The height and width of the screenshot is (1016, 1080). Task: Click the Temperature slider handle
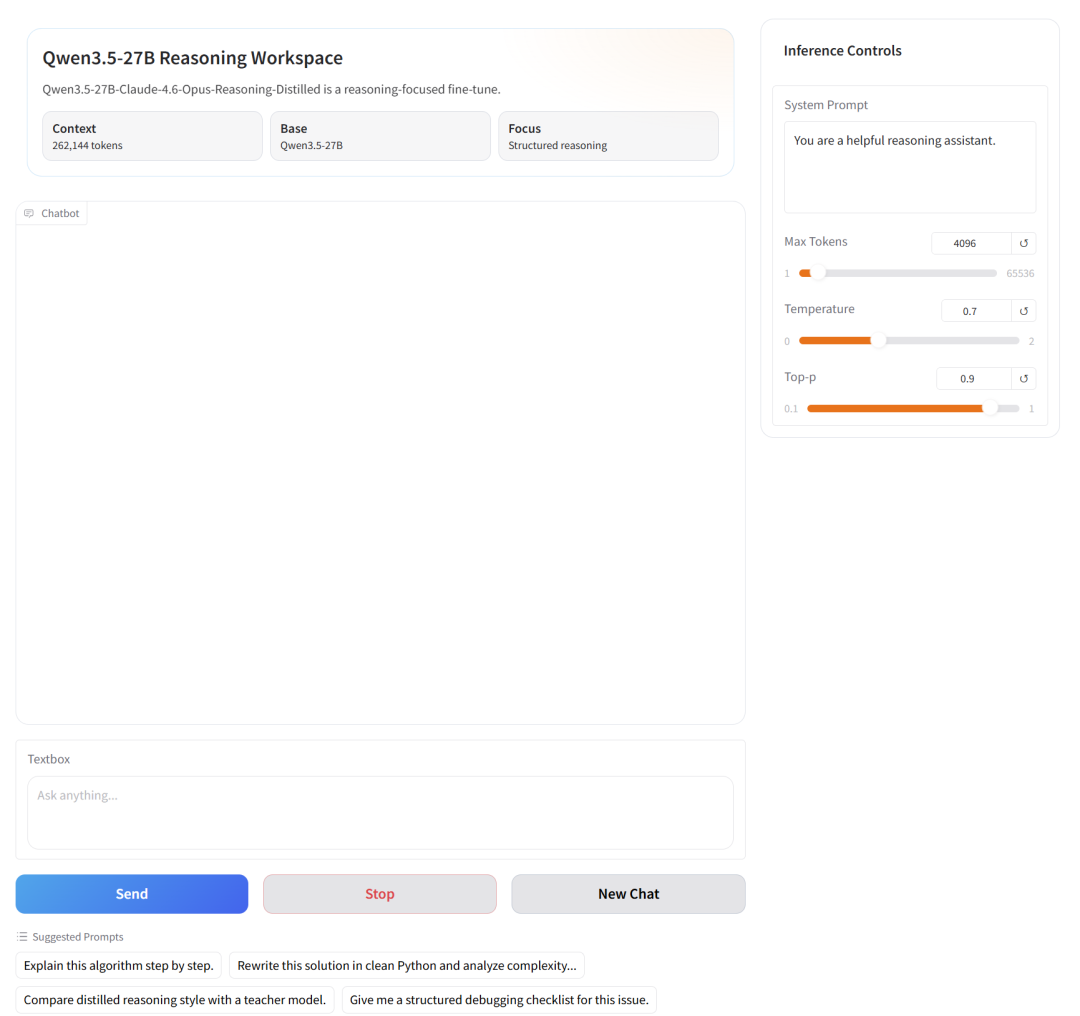pos(878,341)
